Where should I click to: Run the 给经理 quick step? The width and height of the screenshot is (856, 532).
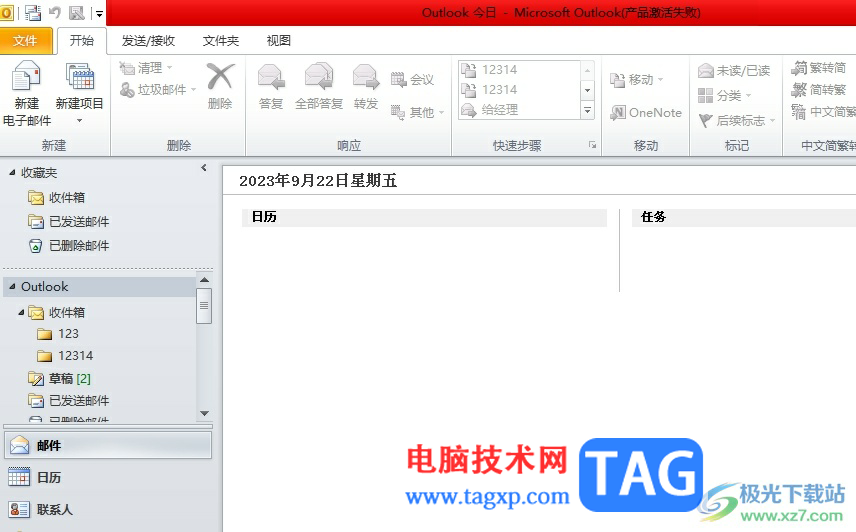tap(520, 110)
